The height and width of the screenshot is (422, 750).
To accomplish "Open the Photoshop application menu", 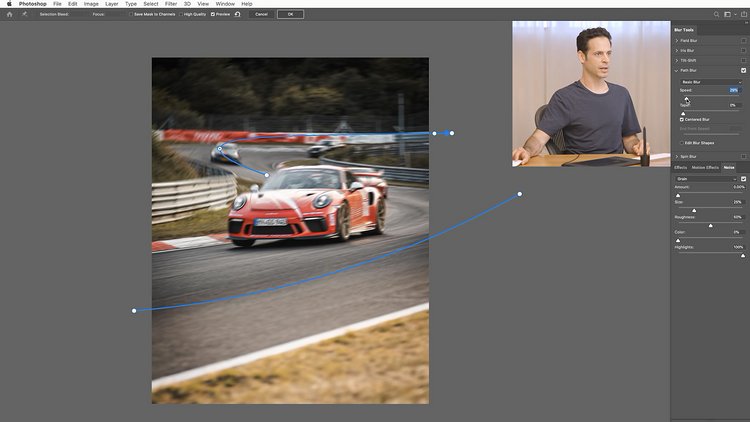I will pyautogui.click(x=33, y=4).
